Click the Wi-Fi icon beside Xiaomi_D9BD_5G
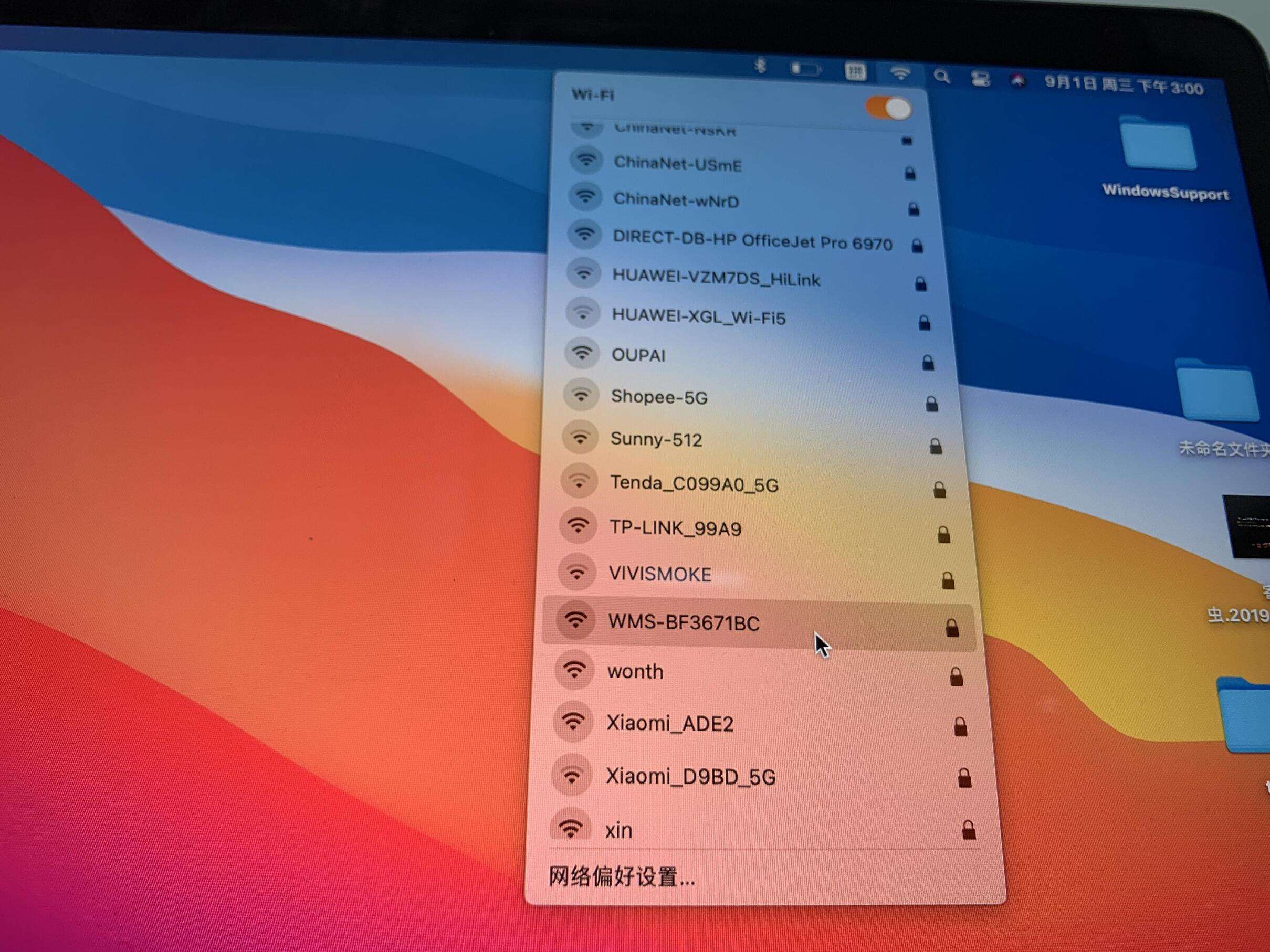Screen dimensions: 1270x952 (x=571, y=775)
